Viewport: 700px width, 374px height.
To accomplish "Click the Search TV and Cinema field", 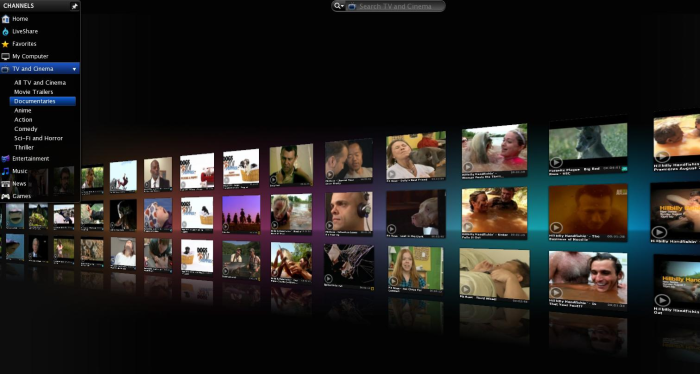I will [x=396, y=6].
